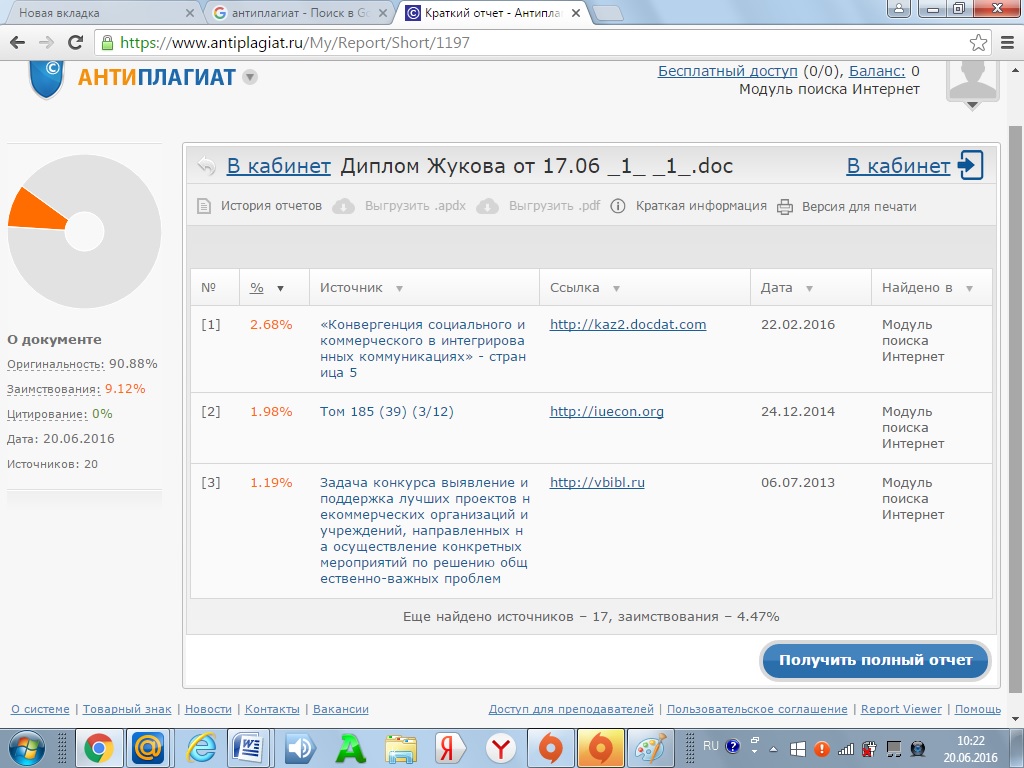Viewport: 1024px width, 768px height.
Task: Open the Найдено в column dropdown arrow
Action: [x=969, y=288]
